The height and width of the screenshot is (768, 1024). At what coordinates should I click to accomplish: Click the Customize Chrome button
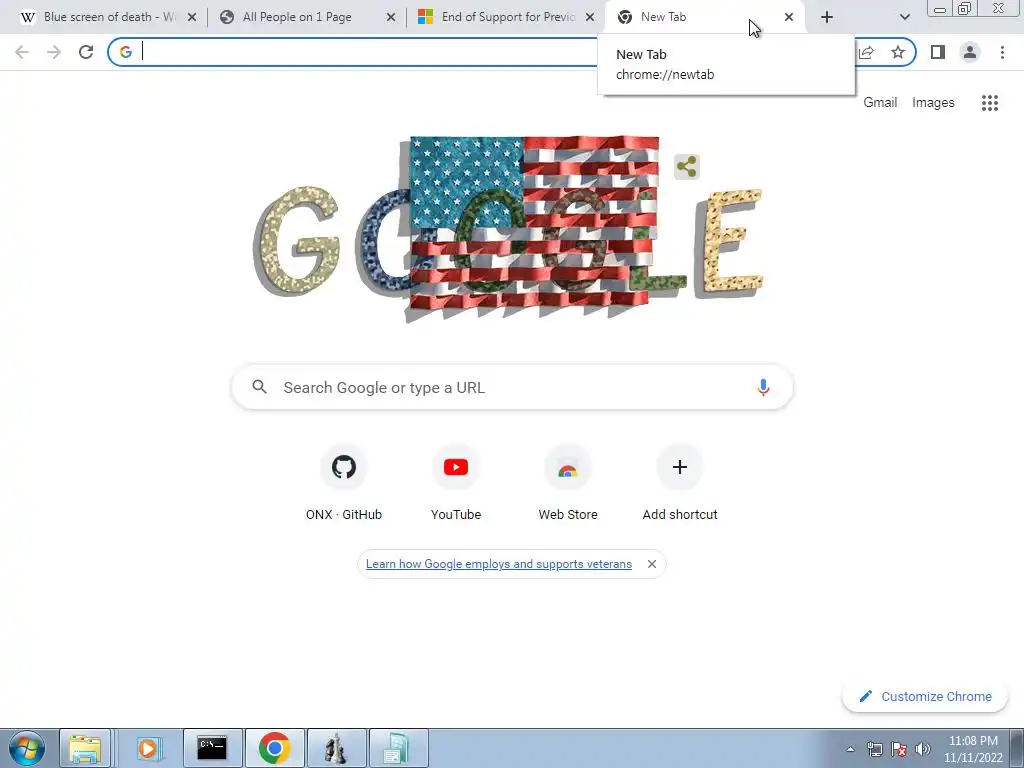[x=925, y=697]
